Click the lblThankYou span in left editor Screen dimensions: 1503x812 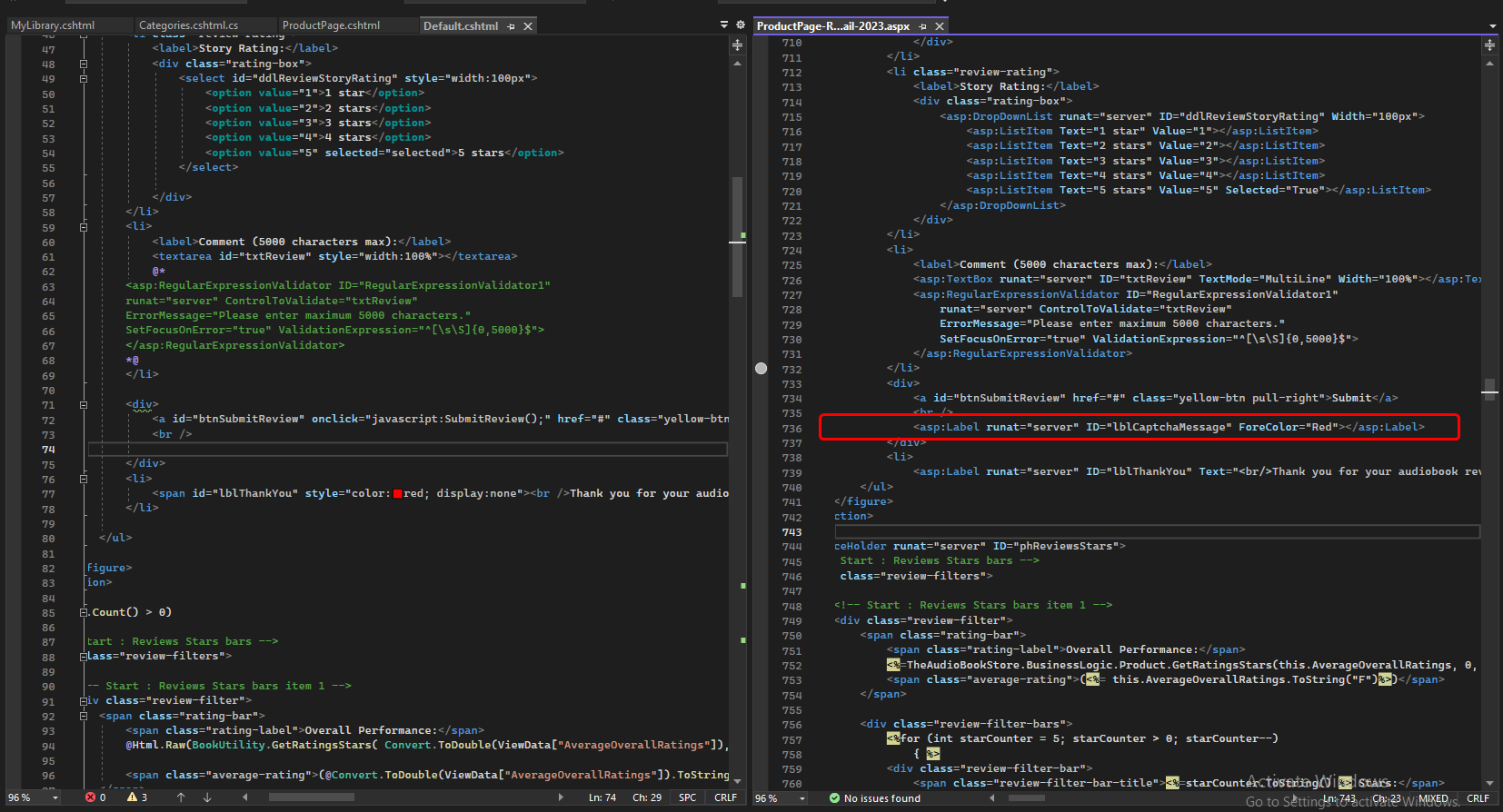click(441, 493)
